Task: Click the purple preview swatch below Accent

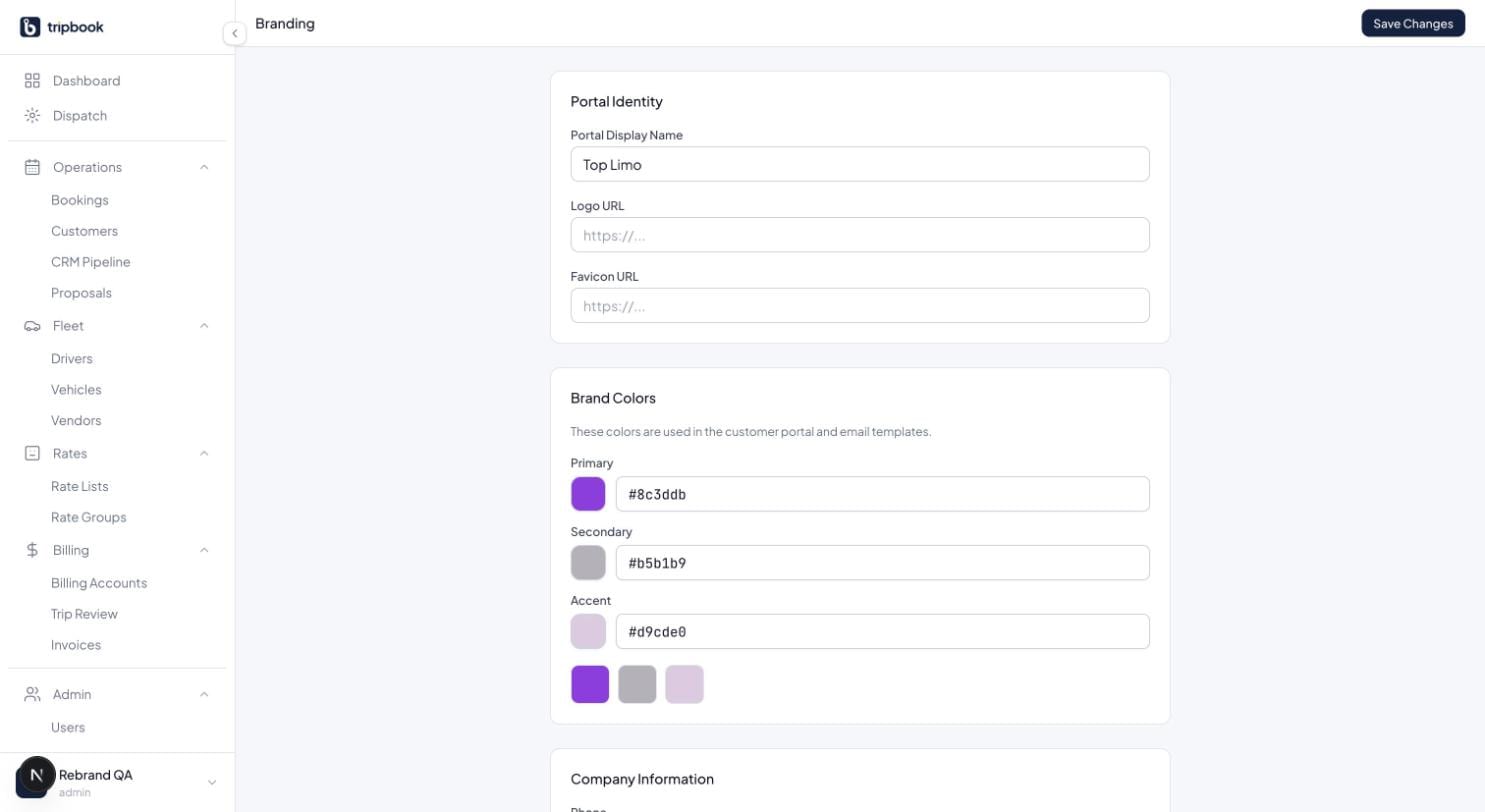Action: point(590,685)
